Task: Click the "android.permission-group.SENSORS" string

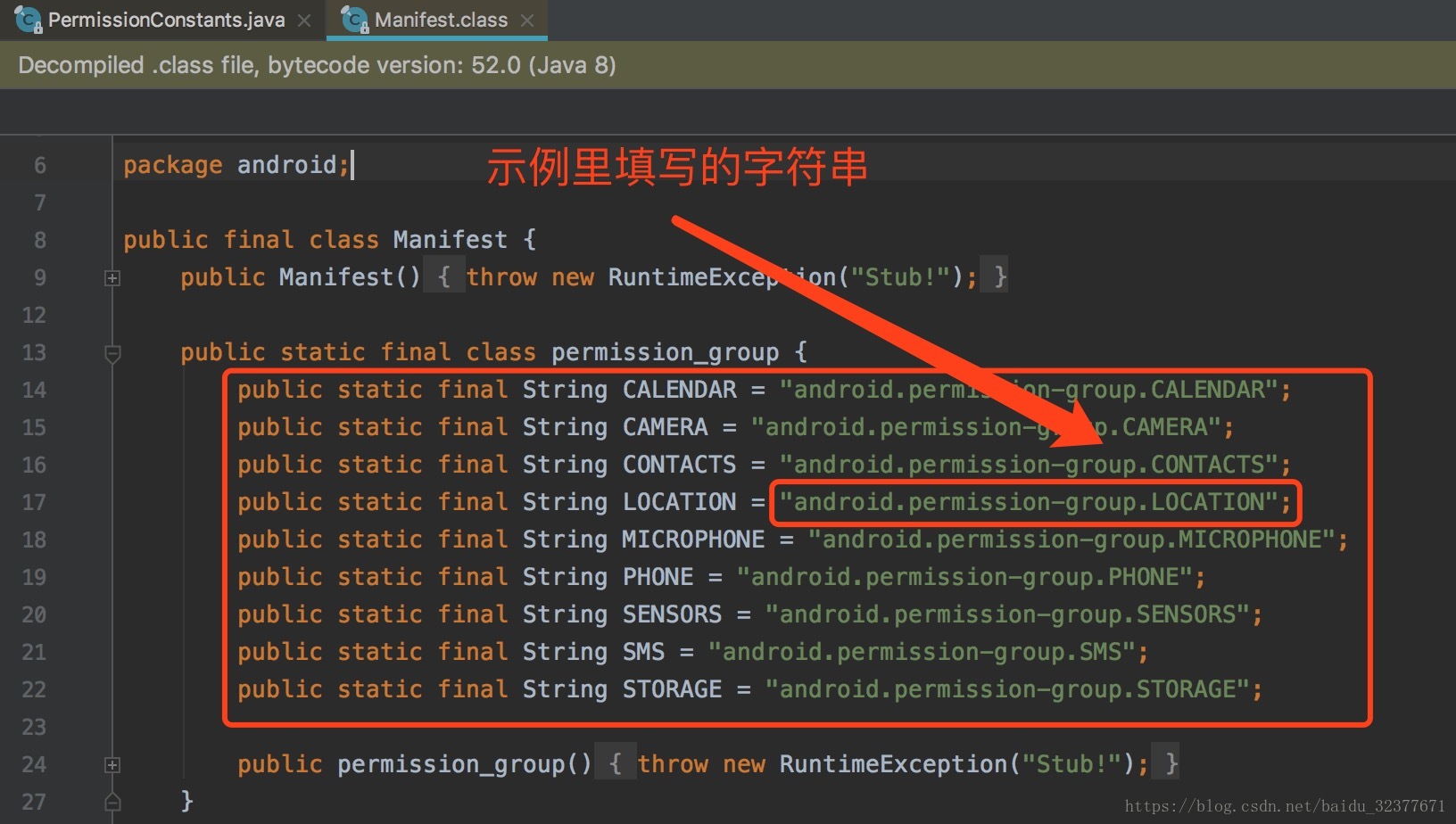Action: tap(1008, 614)
